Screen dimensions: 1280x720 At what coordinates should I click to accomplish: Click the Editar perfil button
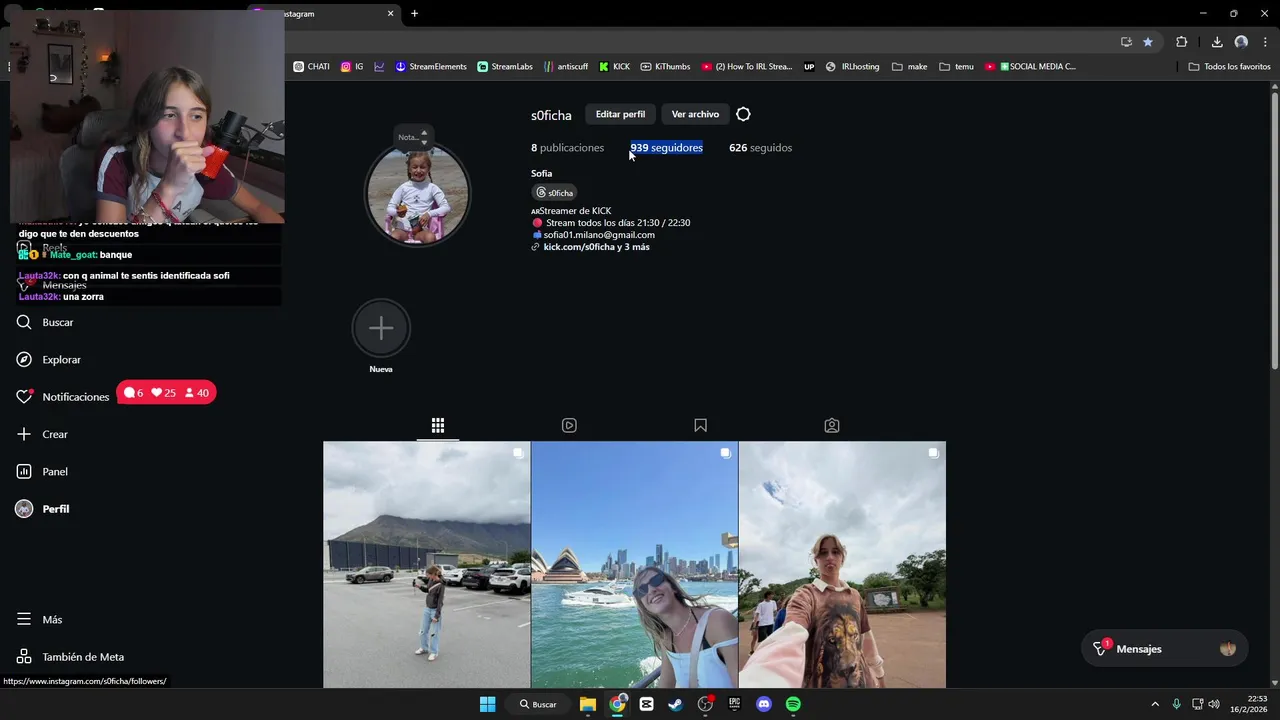tap(620, 114)
